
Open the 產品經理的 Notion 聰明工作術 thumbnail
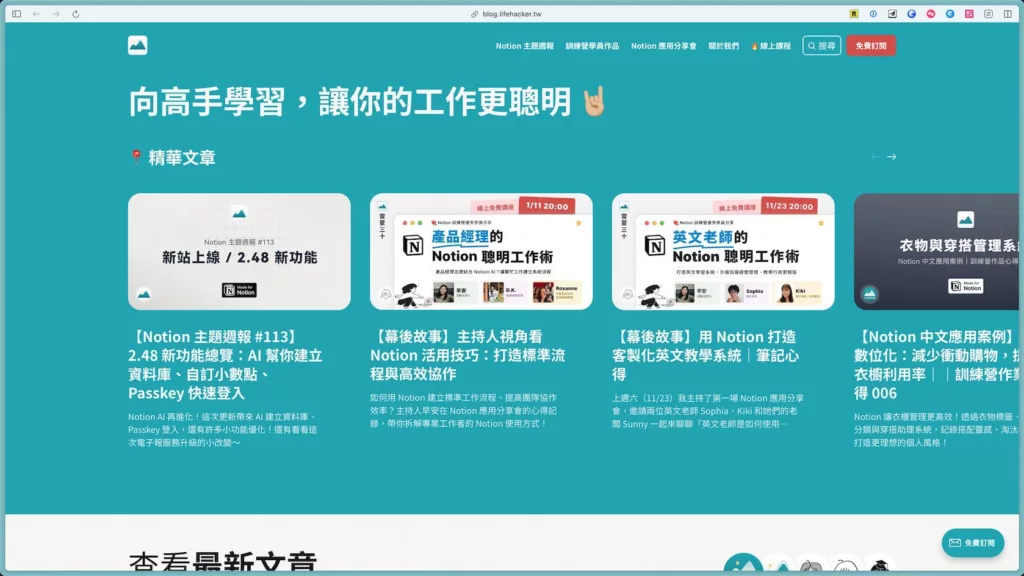[481, 251]
